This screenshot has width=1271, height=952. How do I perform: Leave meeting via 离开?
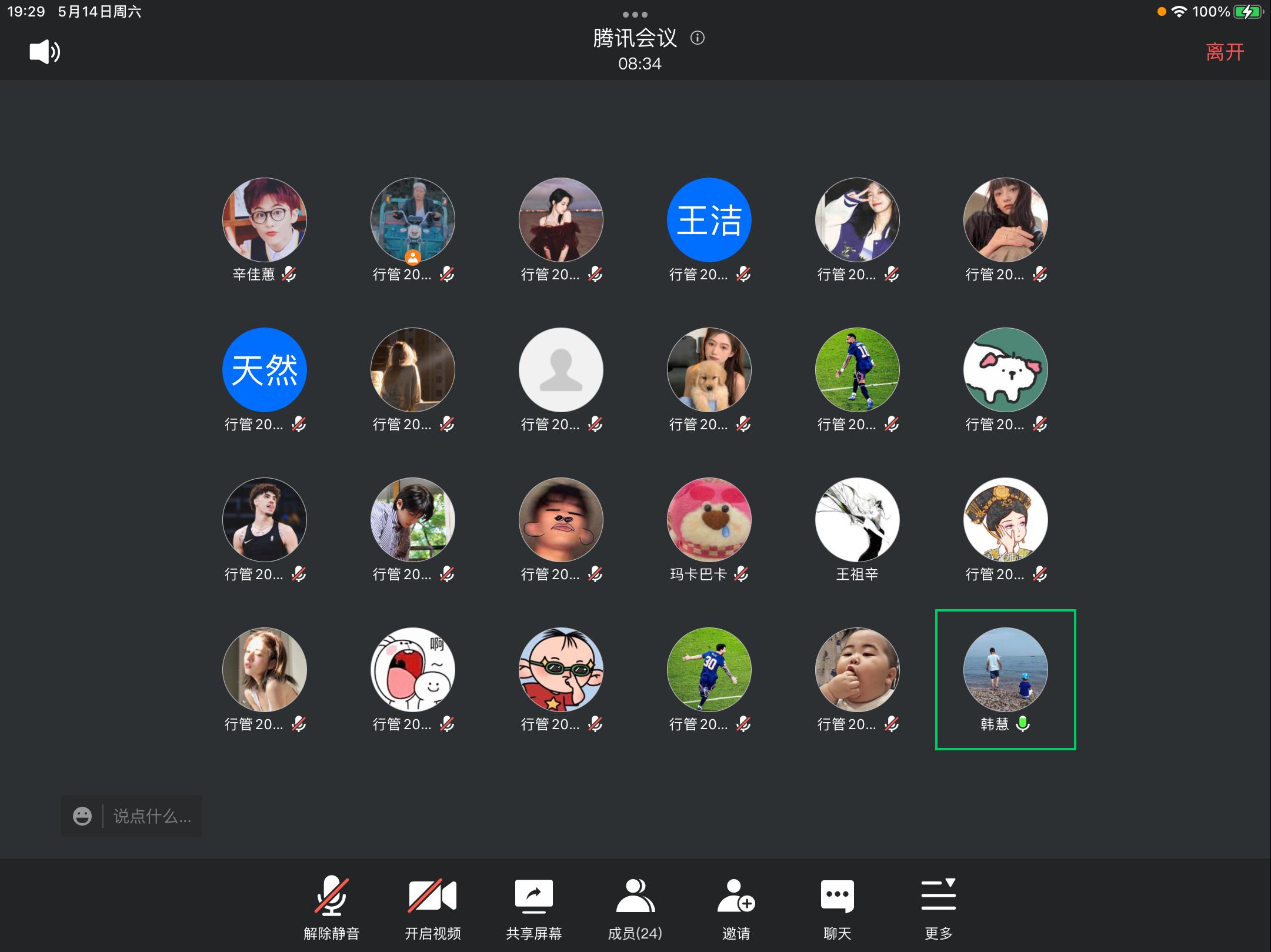coord(1225,52)
